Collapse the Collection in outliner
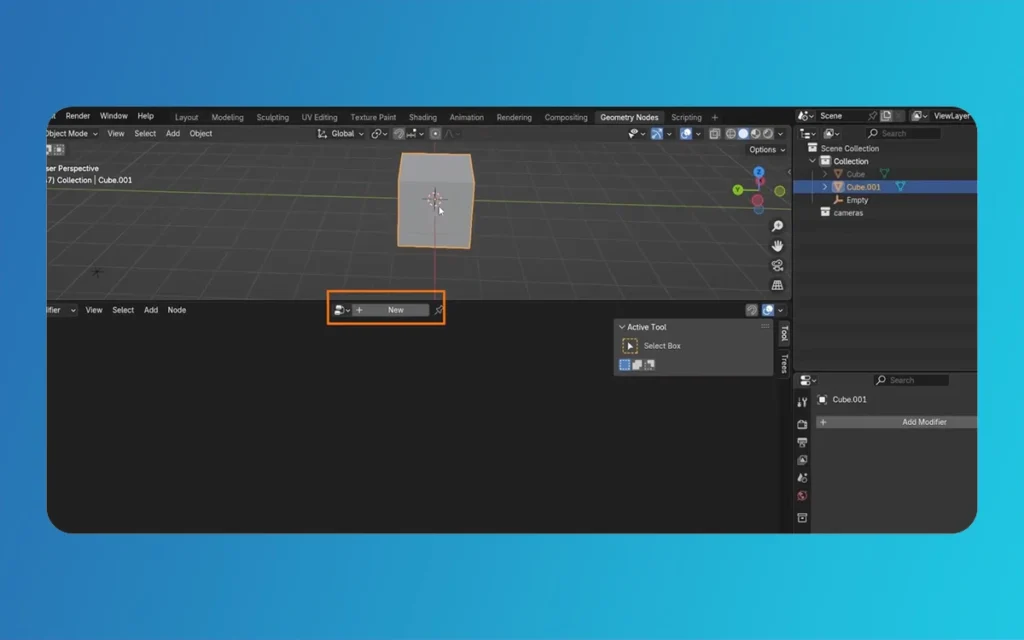Image resolution: width=1024 pixels, height=640 pixels. pos(812,161)
